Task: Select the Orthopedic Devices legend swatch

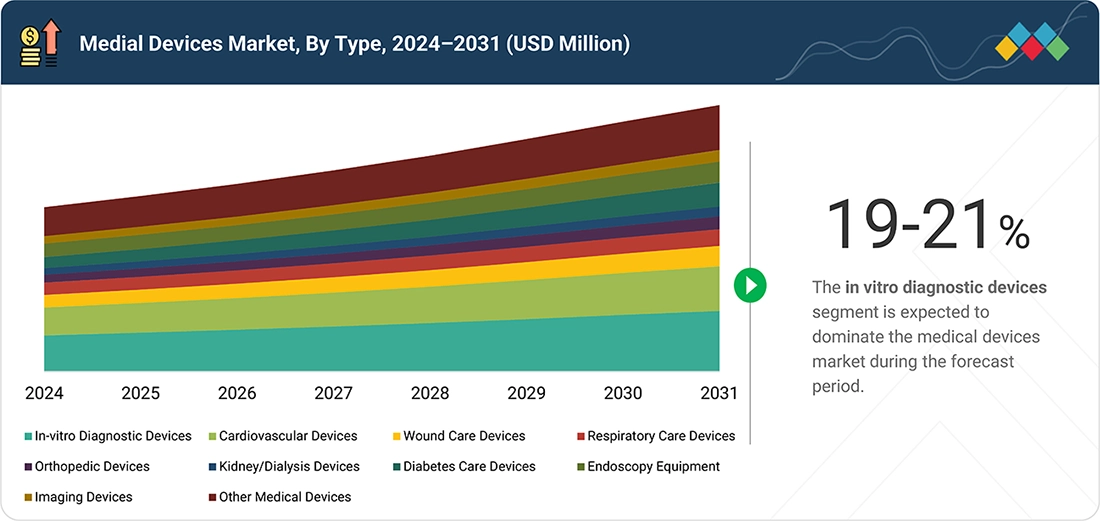Action: pos(28,466)
